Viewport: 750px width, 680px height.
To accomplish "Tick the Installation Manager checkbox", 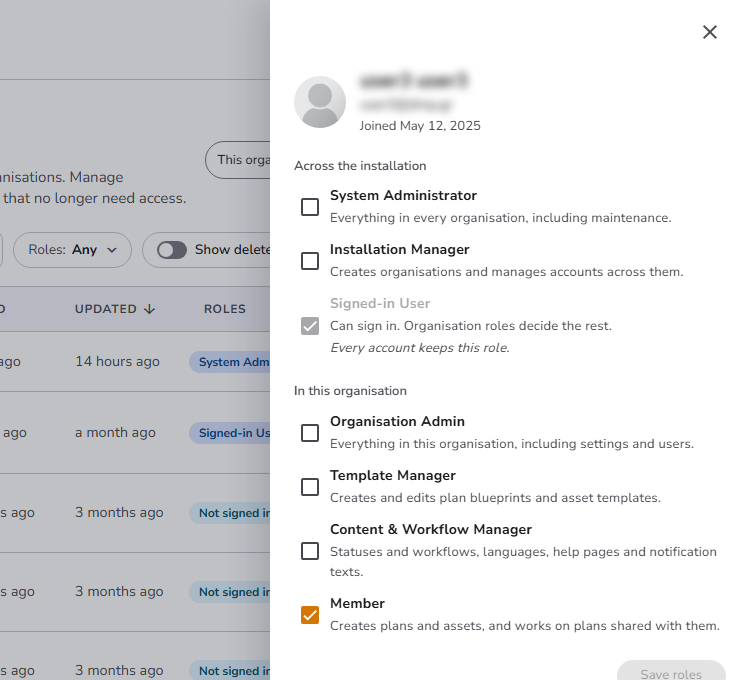I will [310, 261].
